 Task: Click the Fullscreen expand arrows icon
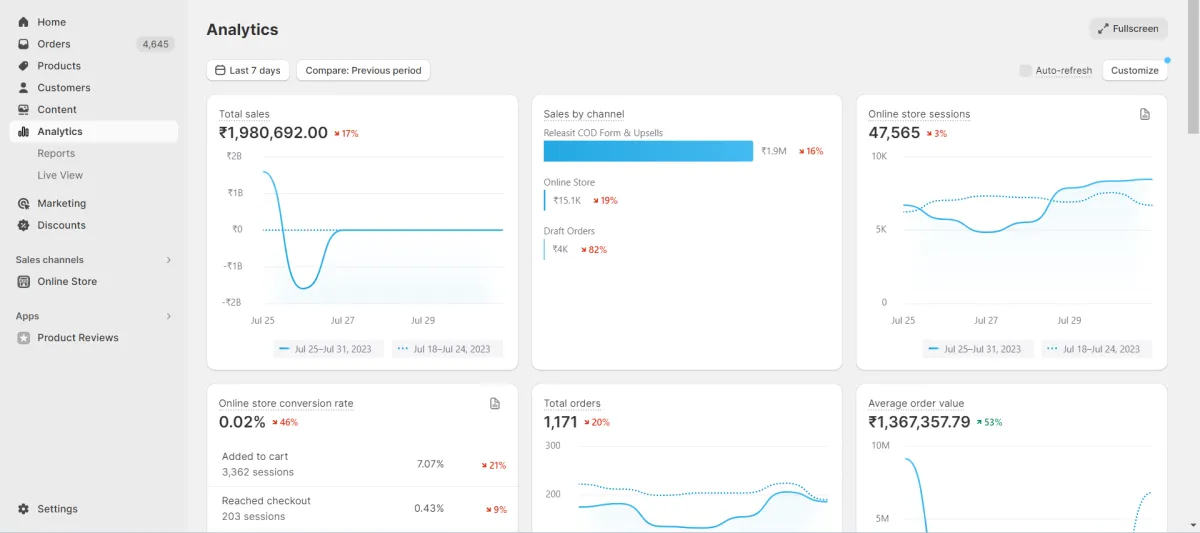click(x=1102, y=29)
